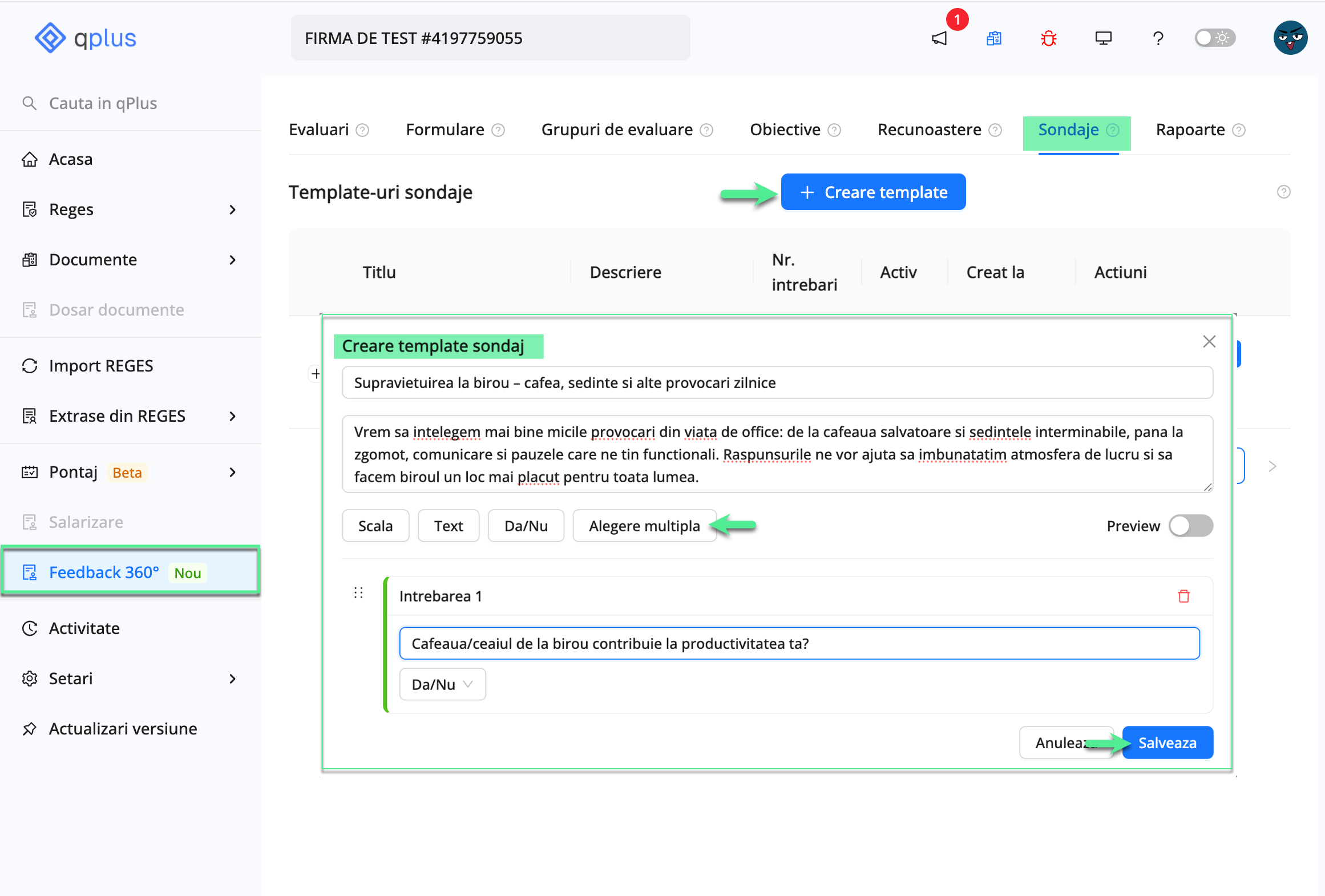Delete Intrebarea 1 with trash icon
The width and height of the screenshot is (1325, 896).
coord(1184,596)
